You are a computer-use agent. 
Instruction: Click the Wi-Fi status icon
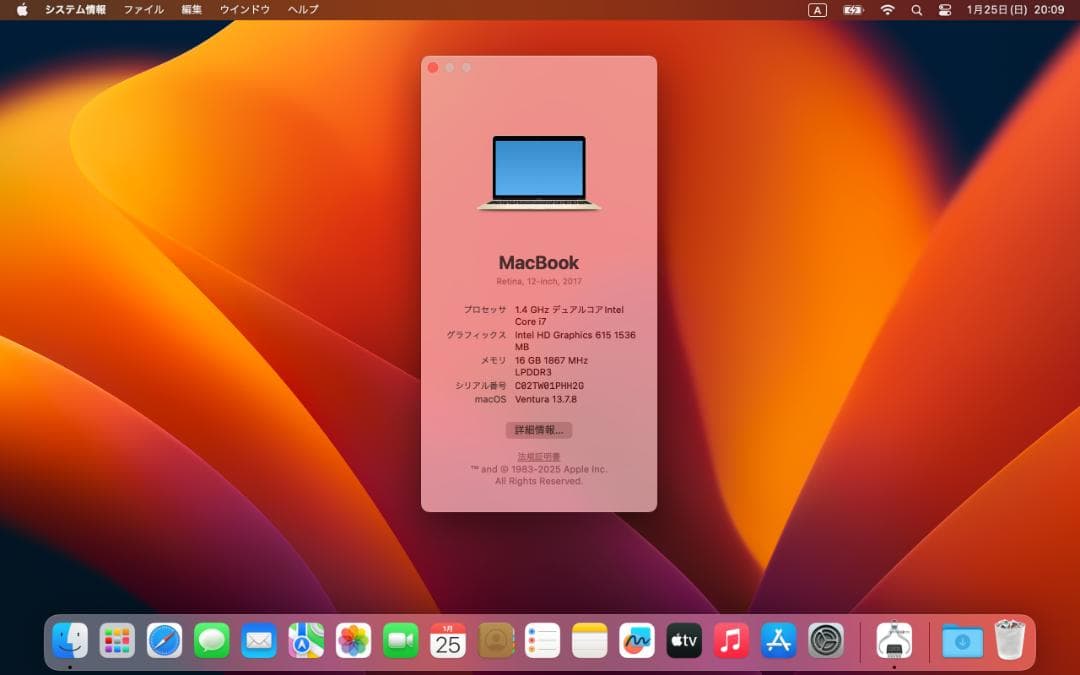[x=886, y=10]
